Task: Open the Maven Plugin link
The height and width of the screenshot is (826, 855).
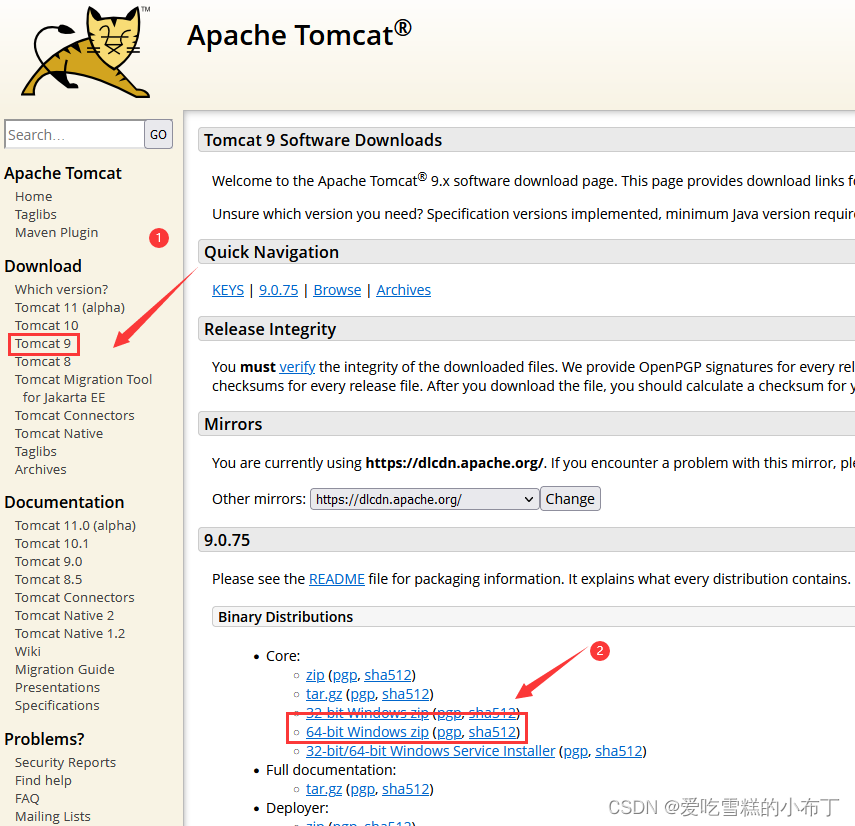Action: click(x=57, y=232)
